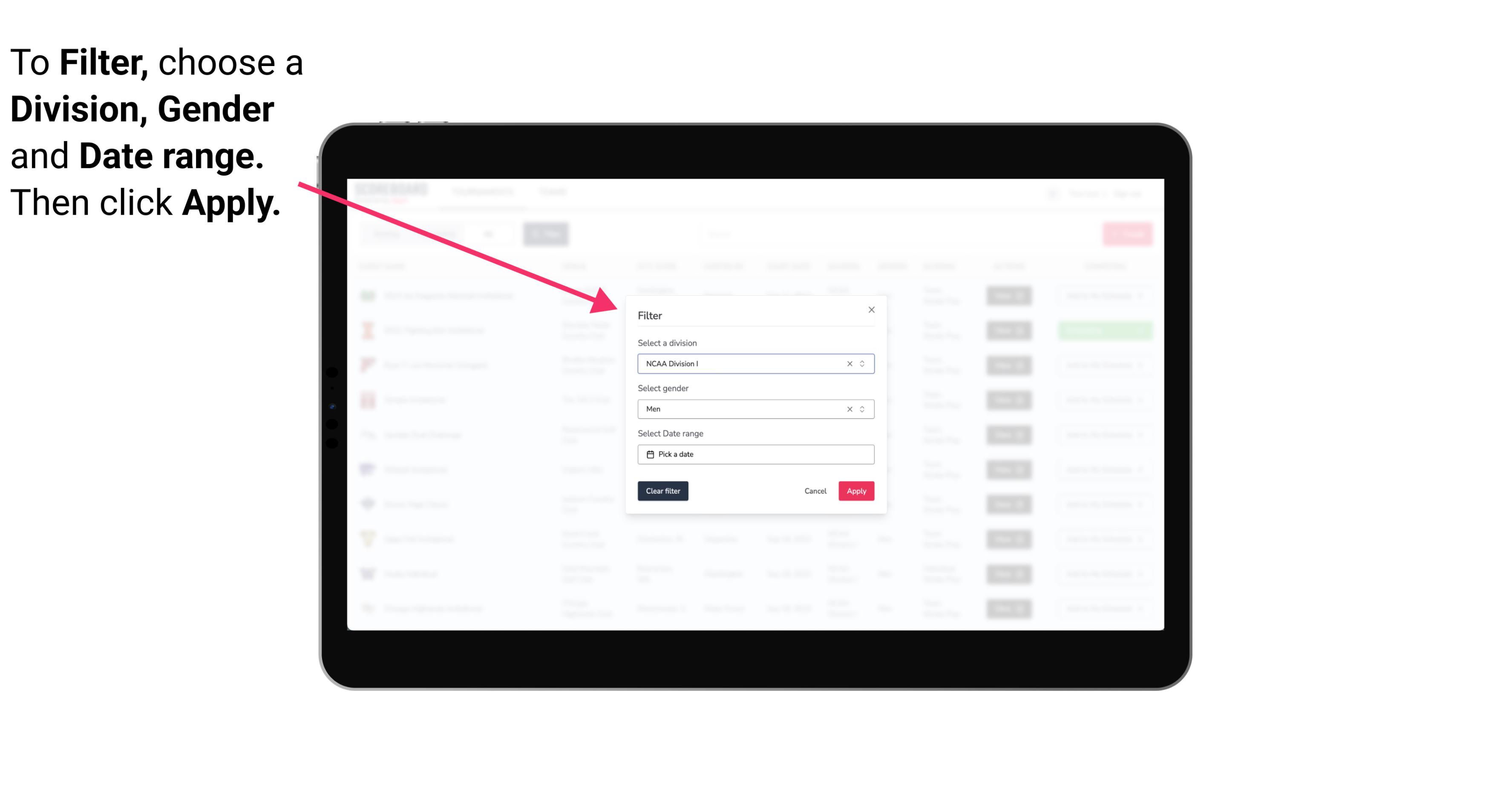Click the dark Clear filter button icon

pos(663,491)
